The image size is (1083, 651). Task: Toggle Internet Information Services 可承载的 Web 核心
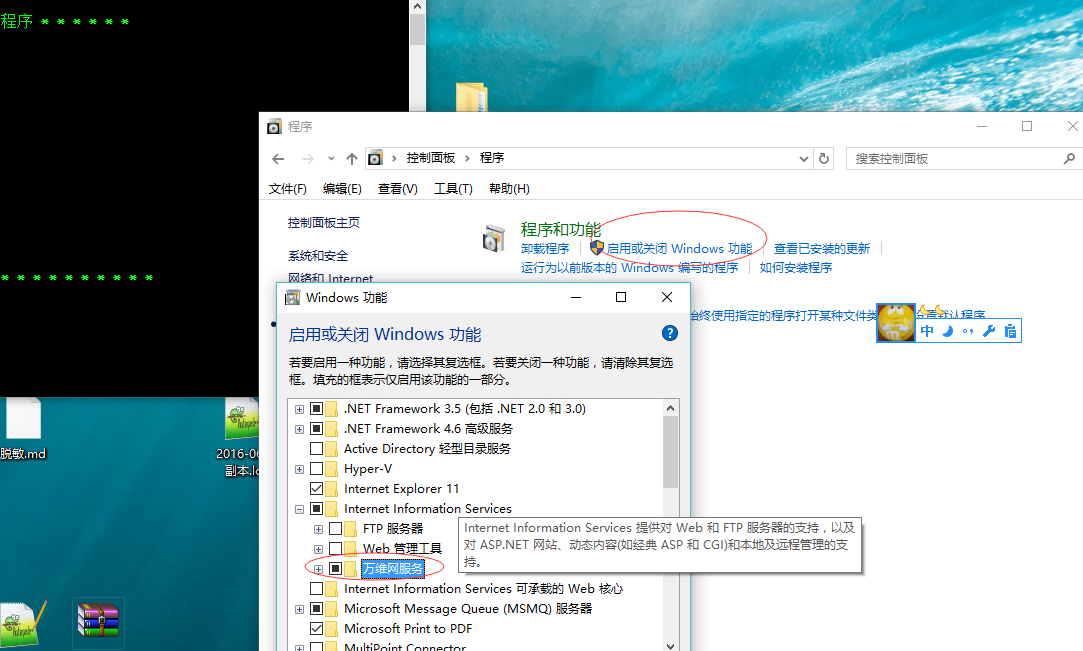[x=316, y=589]
